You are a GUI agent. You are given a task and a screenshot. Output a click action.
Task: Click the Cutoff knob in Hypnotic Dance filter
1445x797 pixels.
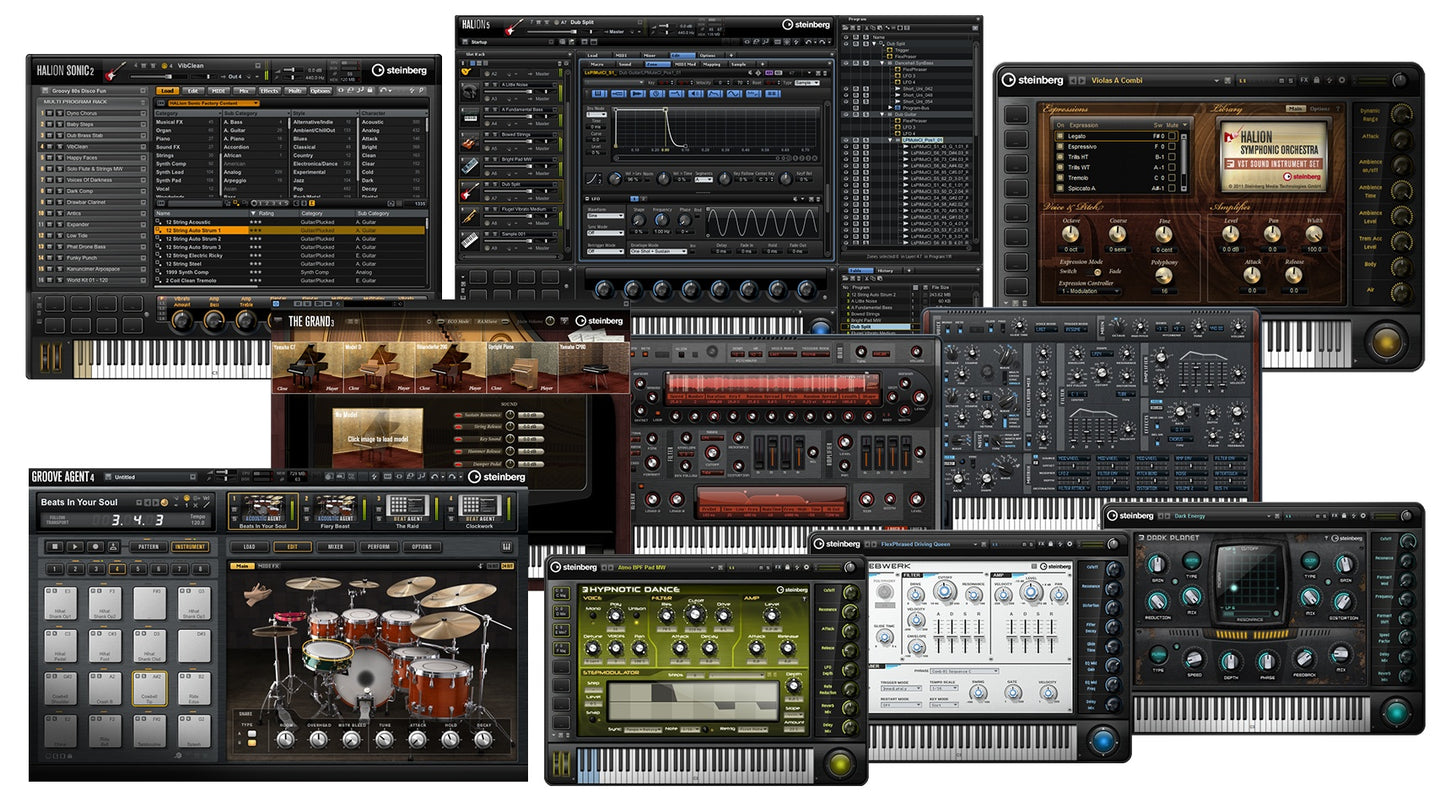[695, 616]
